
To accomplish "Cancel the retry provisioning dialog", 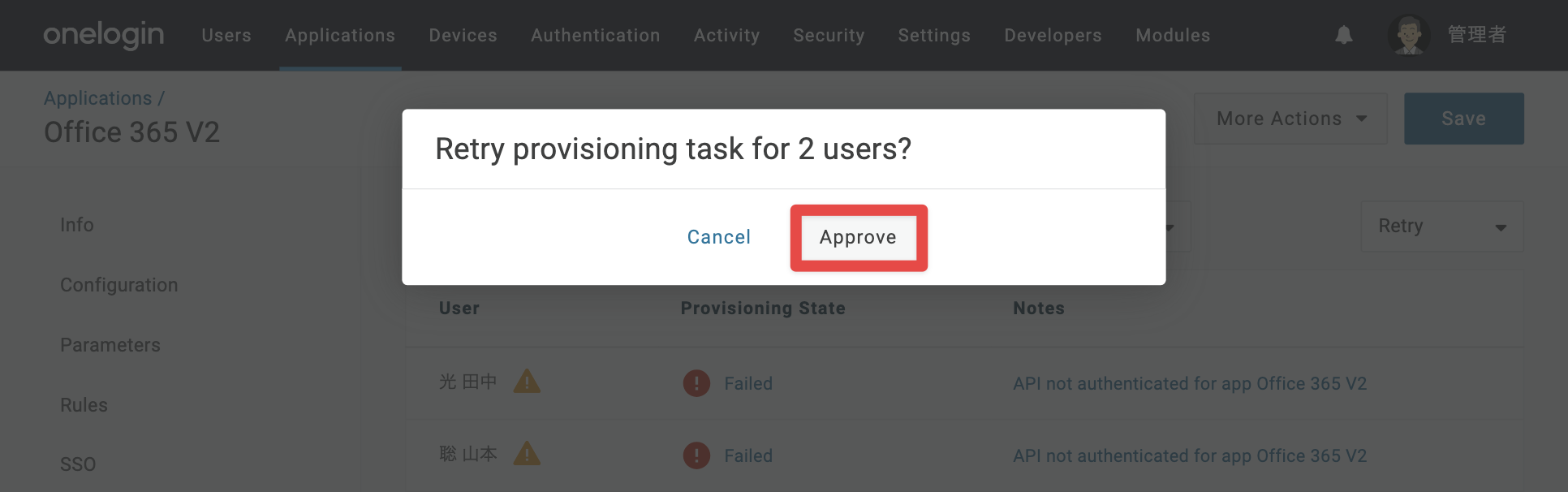I will 719,237.
